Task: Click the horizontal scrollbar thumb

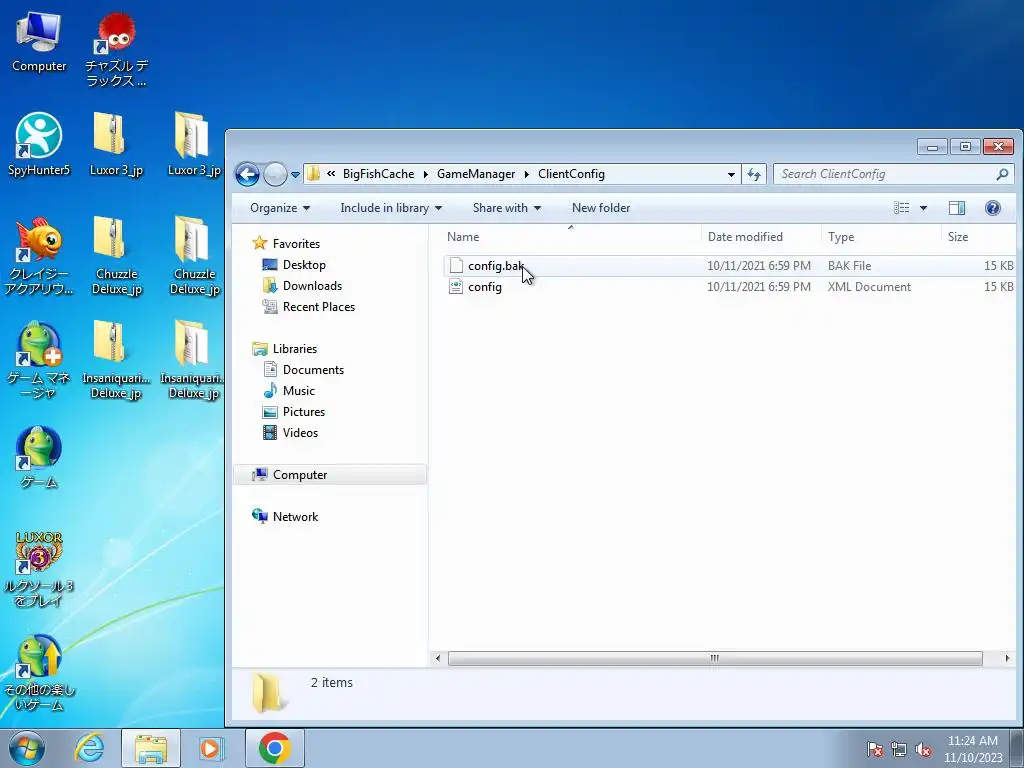Action: point(715,658)
